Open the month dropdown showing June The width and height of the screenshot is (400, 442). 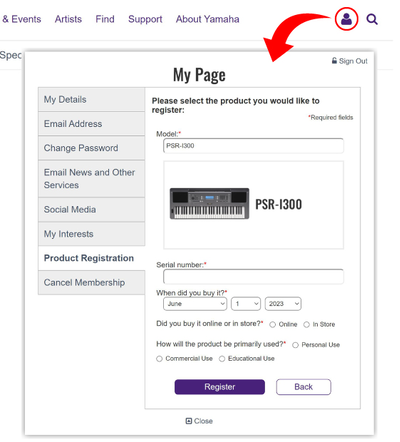pos(195,304)
